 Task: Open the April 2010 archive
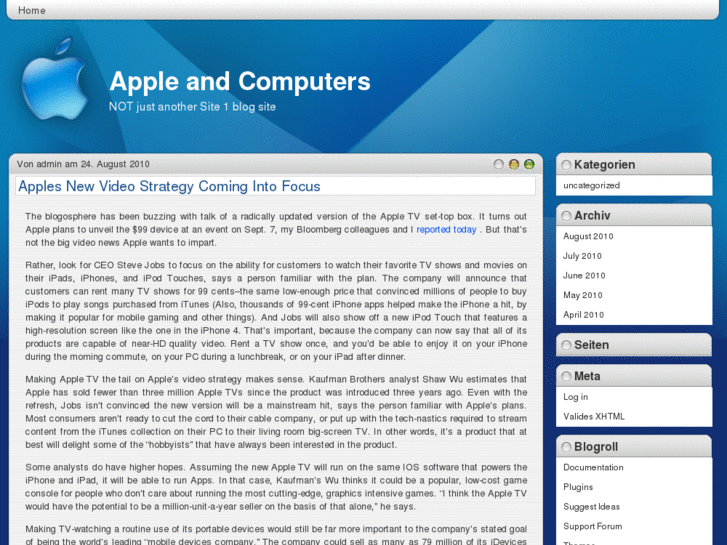583,314
